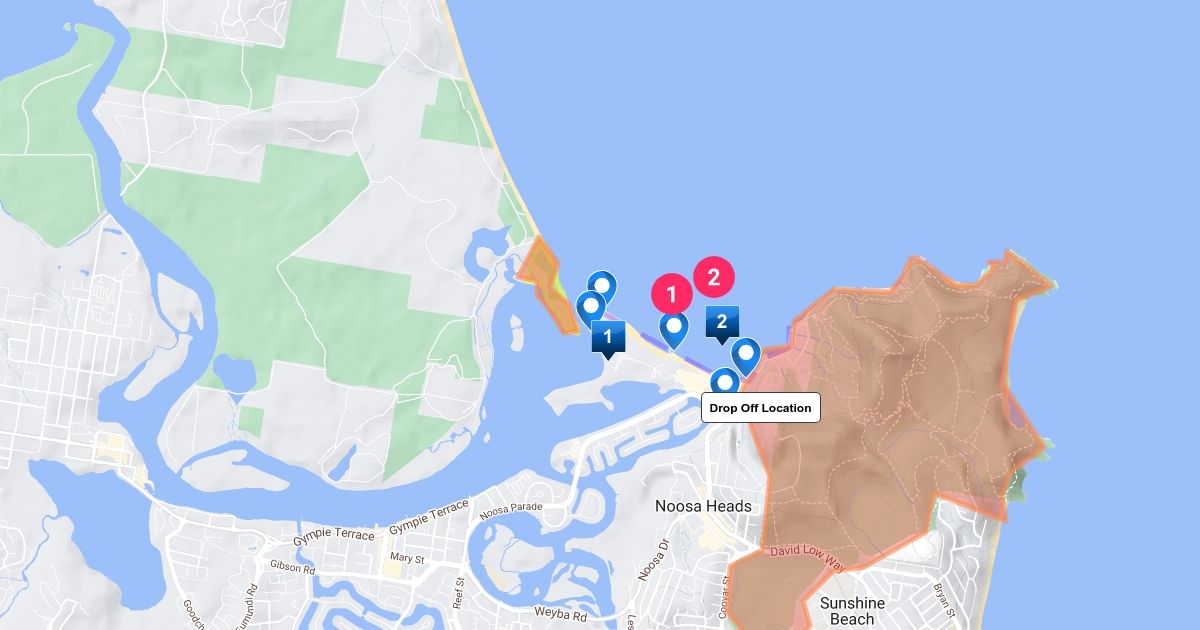This screenshot has width=1200, height=630.
Task: Open the blue pin beneath red marker 1
Action: (675, 330)
